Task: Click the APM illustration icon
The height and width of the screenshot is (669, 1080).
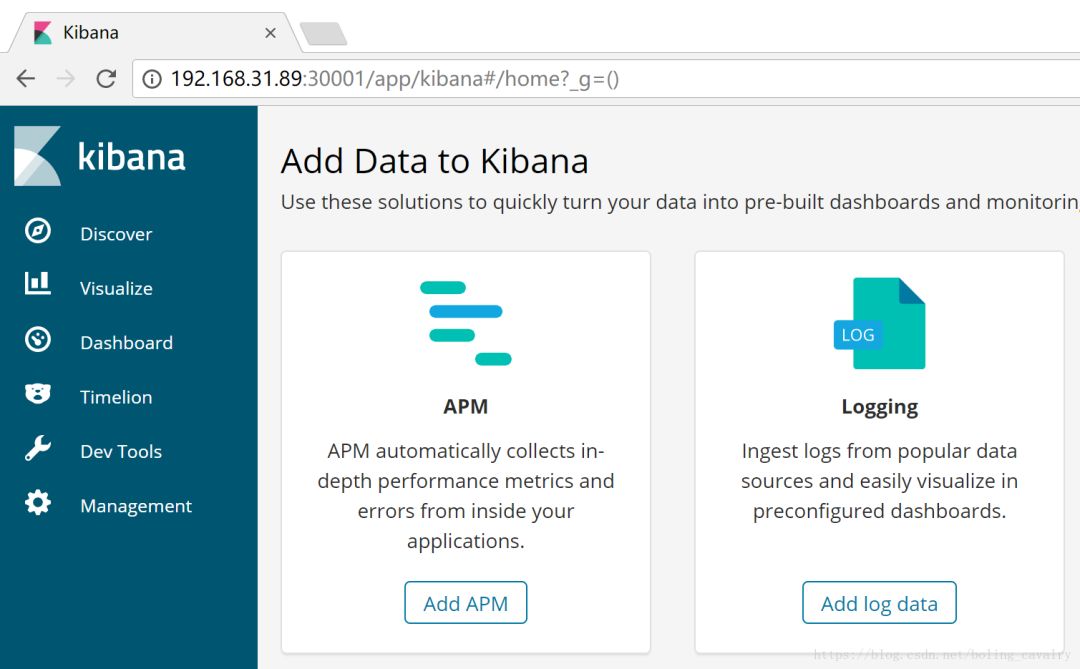Action: [x=465, y=323]
